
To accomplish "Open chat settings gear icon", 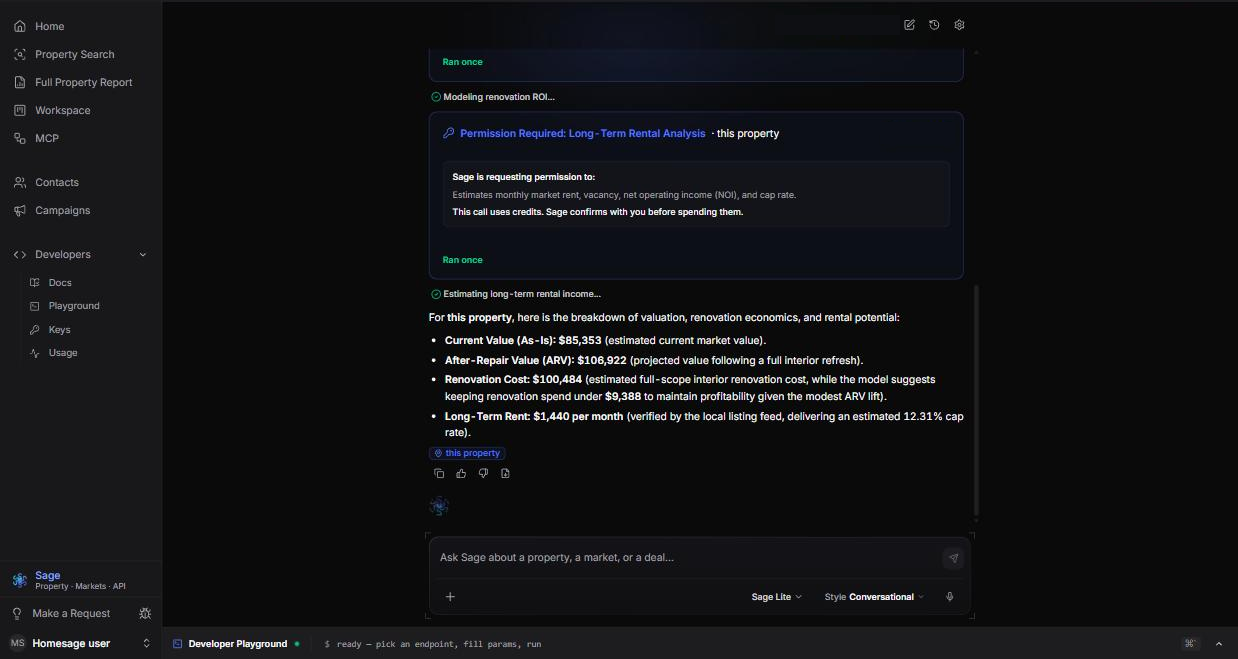I will 959,25.
